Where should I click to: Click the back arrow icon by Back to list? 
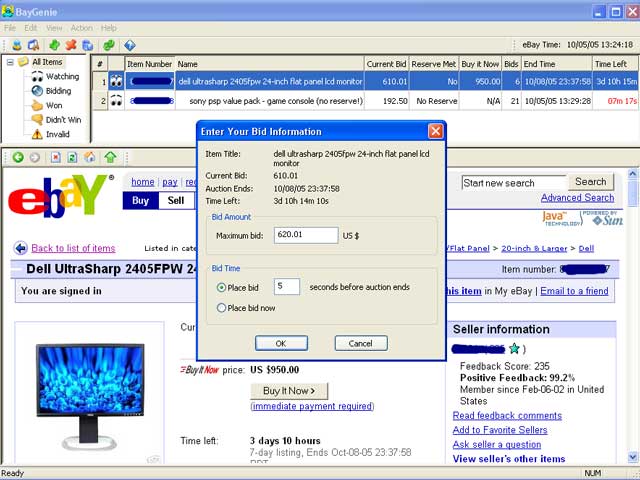pyautogui.click(x=20, y=248)
